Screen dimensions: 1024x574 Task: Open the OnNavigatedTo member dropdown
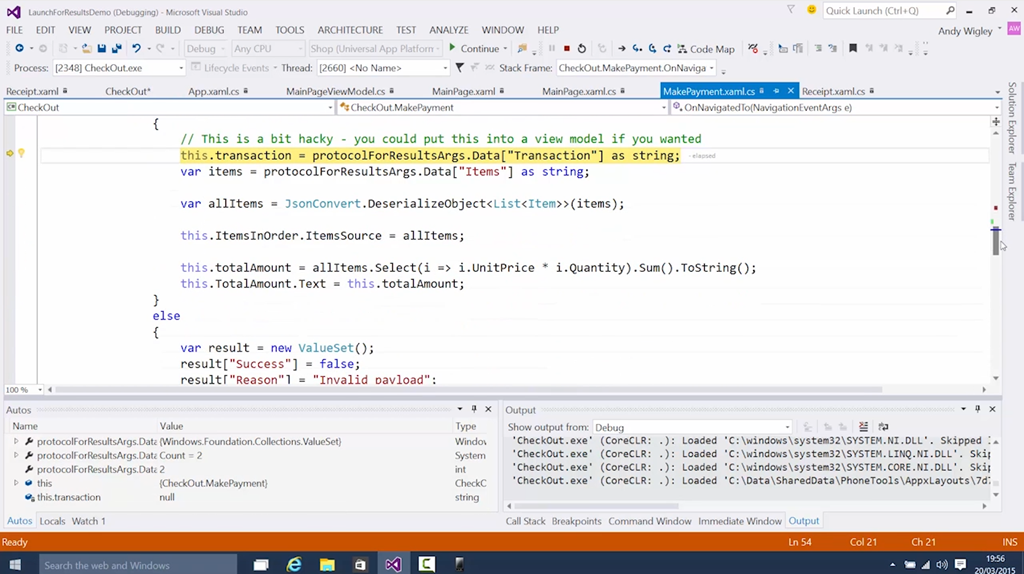(x=836, y=107)
